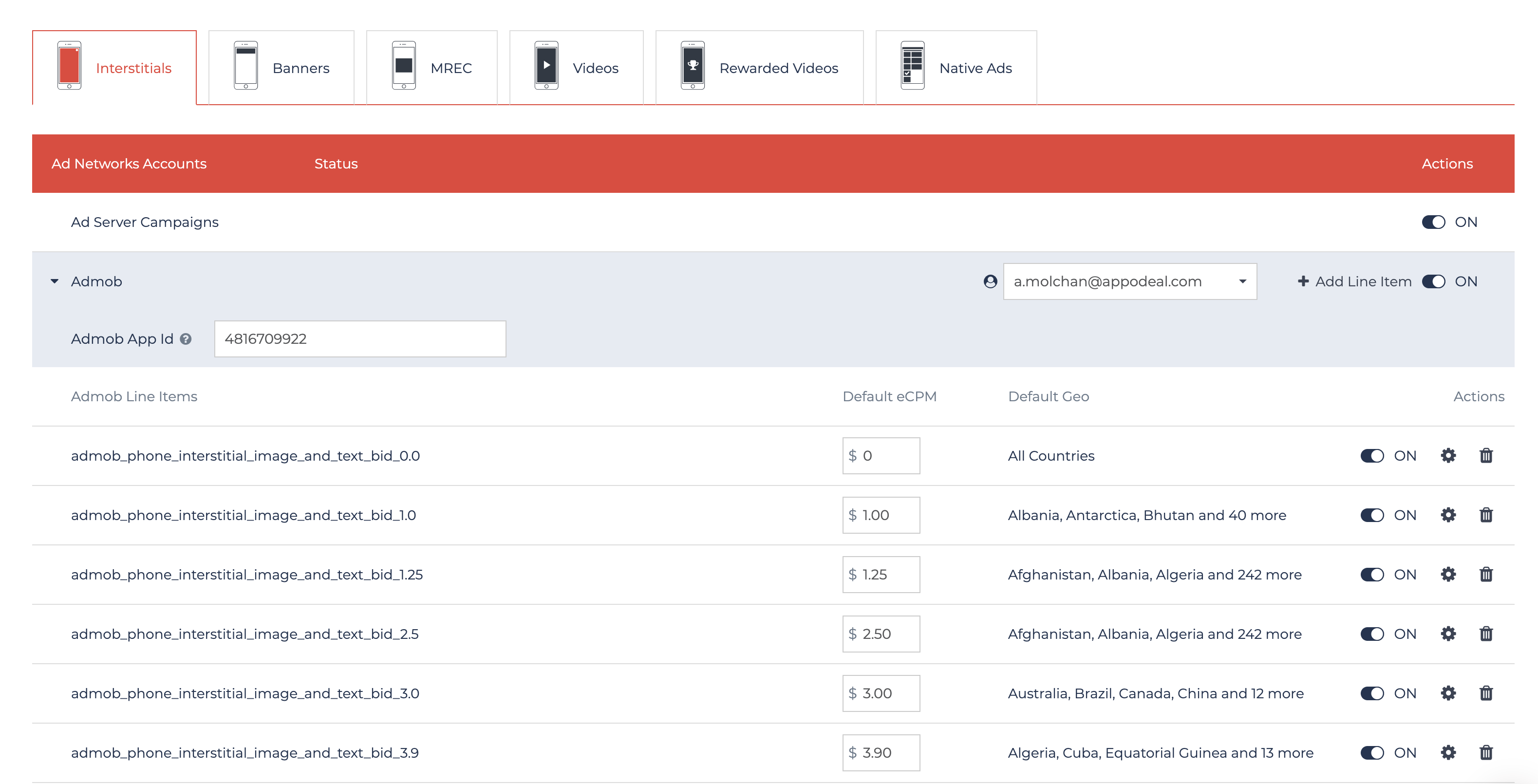Delete the bid_3.9 line item
1538x784 pixels.
pos(1486,752)
